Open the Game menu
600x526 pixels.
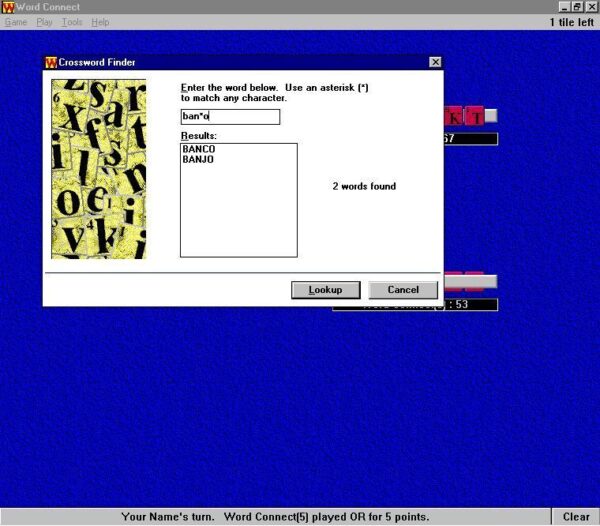click(x=15, y=22)
